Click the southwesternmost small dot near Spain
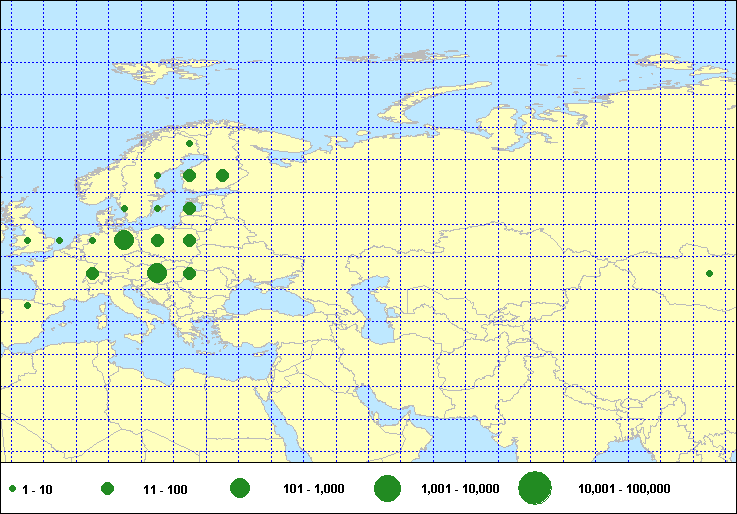Image resolution: width=737 pixels, height=514 pixels. [27, 305]
